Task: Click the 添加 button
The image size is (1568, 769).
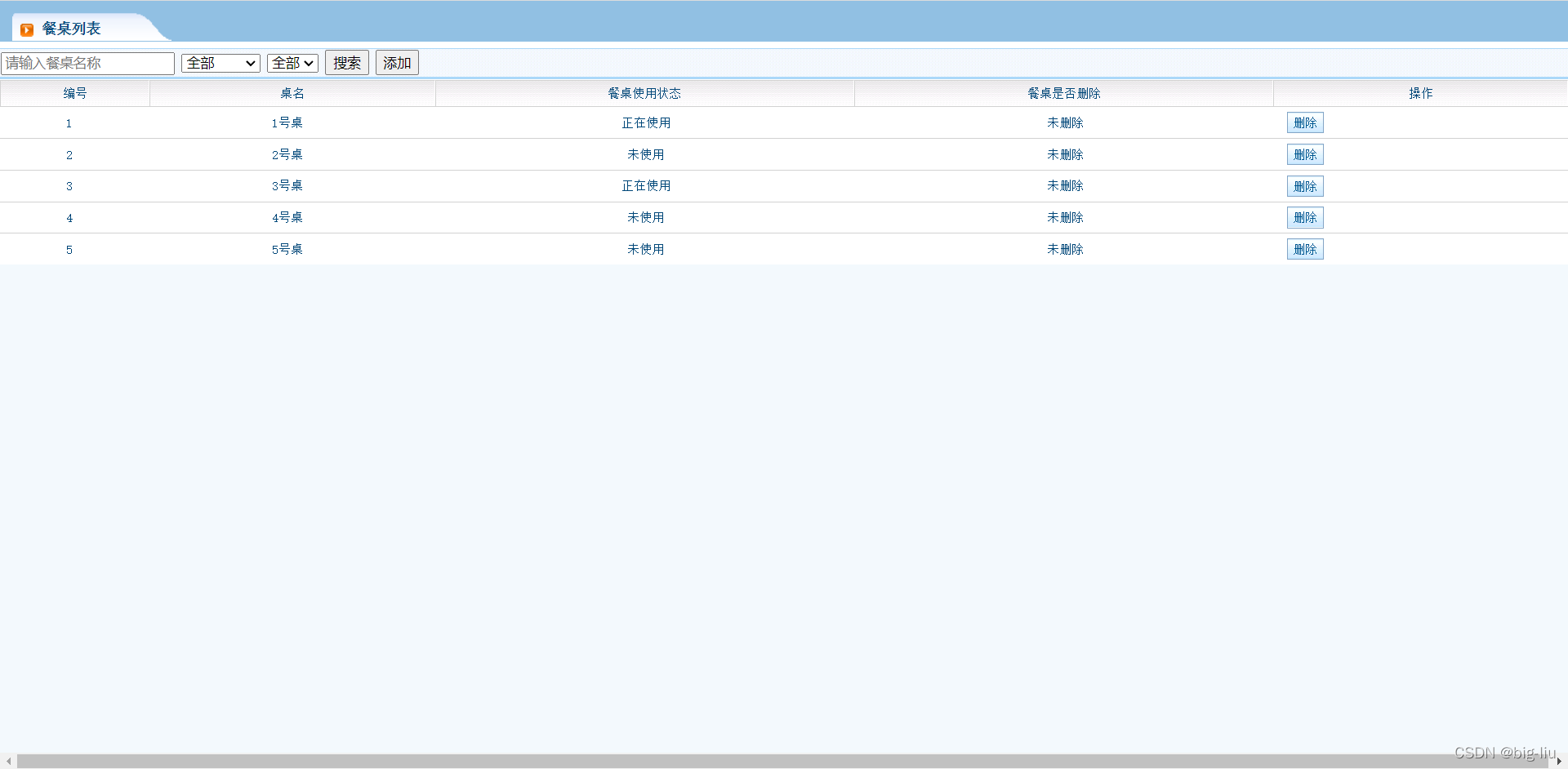Action: (397, 63)
